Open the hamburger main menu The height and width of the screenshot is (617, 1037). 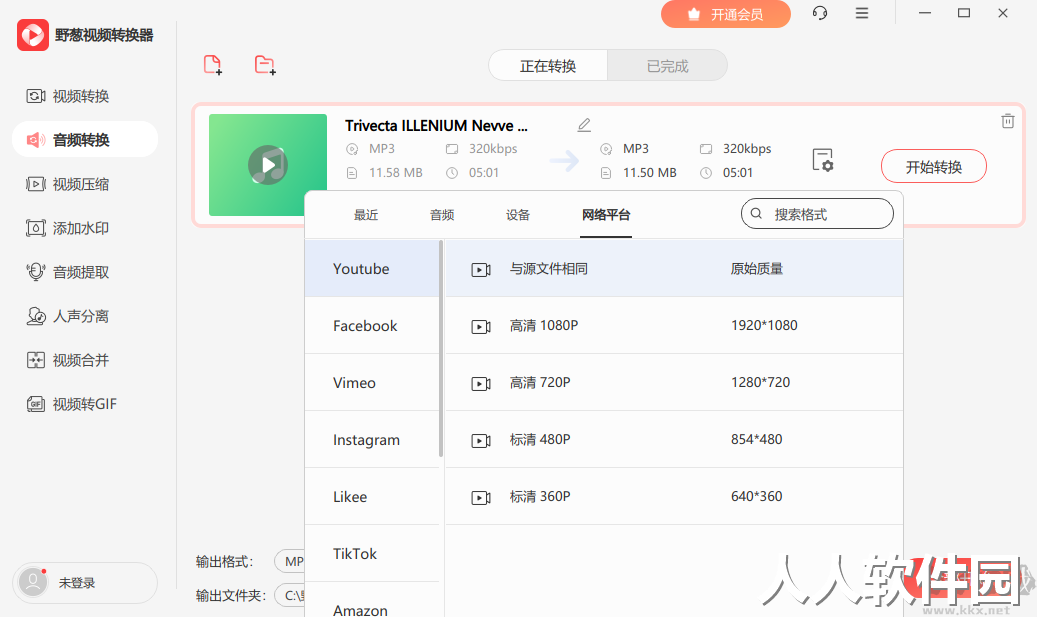[862, 13]
